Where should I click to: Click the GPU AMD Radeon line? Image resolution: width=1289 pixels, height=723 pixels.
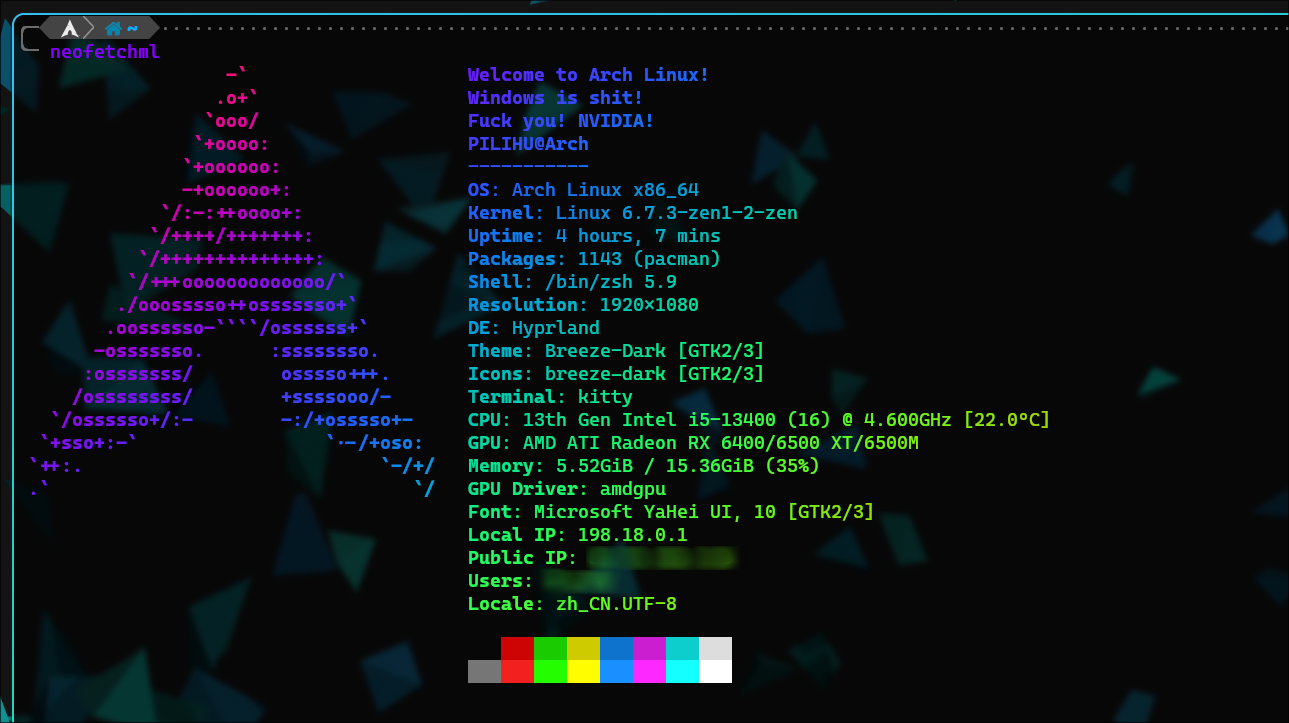(x=693, y=443)
